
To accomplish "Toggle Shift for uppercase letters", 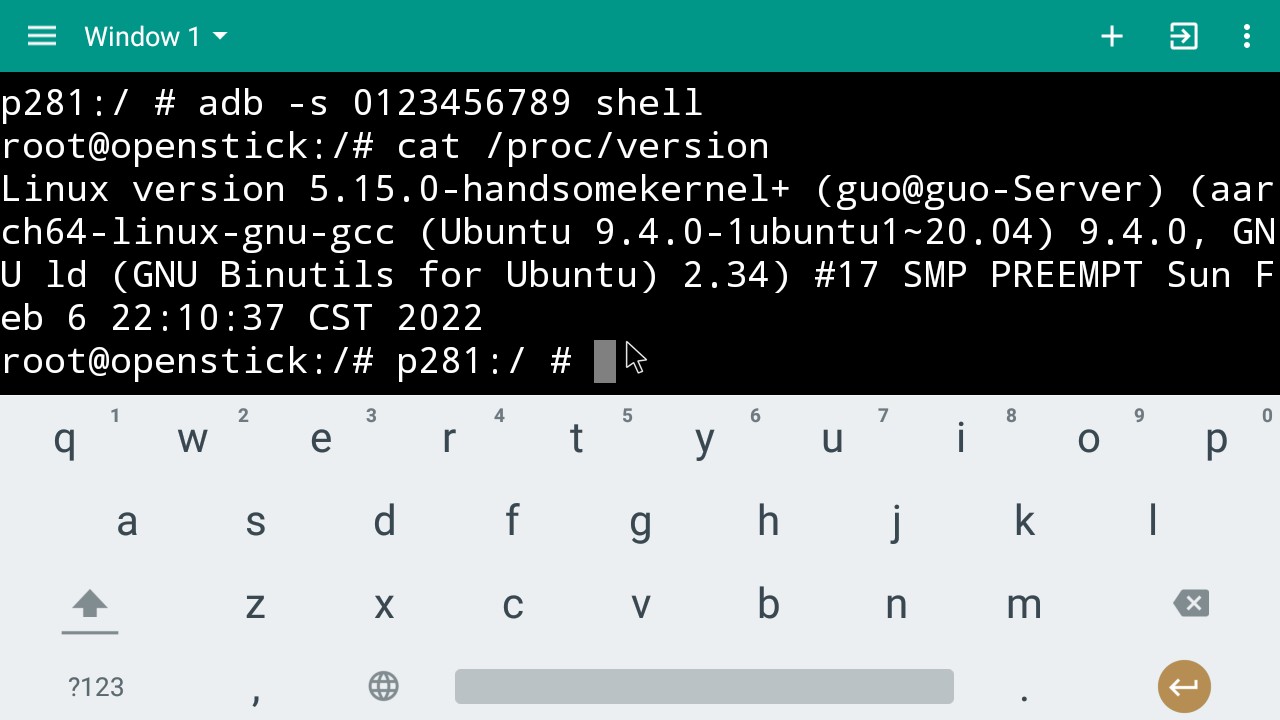I will 89,604.
